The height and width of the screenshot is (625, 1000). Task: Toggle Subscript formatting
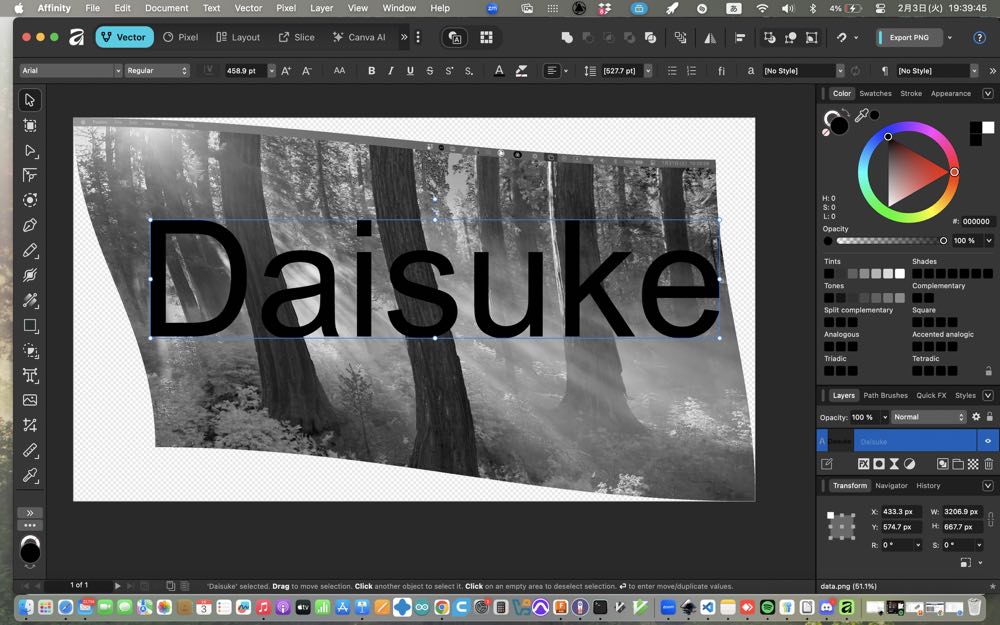469,71
